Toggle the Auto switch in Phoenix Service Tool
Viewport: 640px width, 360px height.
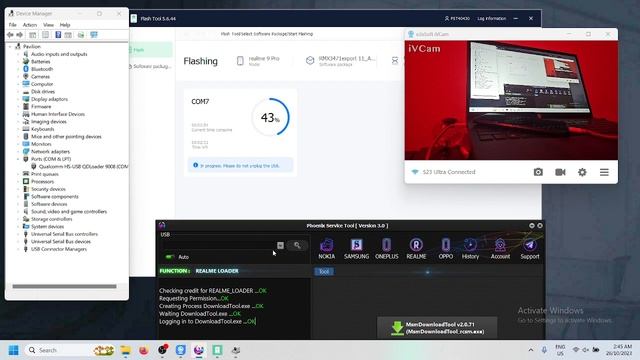point(169,257)
